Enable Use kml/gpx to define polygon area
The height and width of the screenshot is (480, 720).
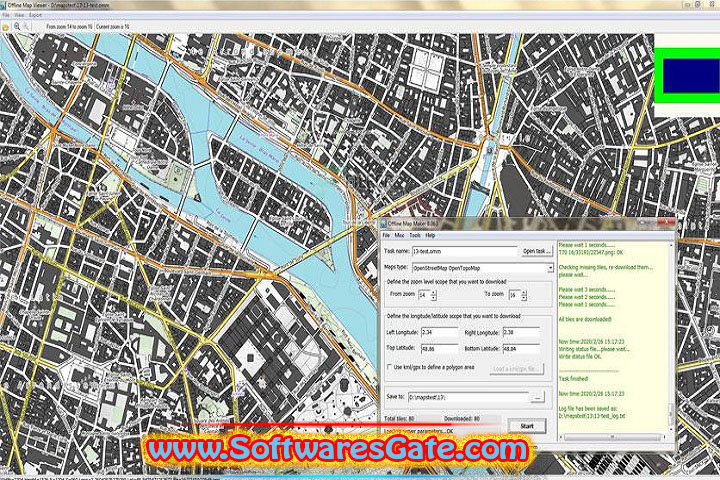click(389, 367)
